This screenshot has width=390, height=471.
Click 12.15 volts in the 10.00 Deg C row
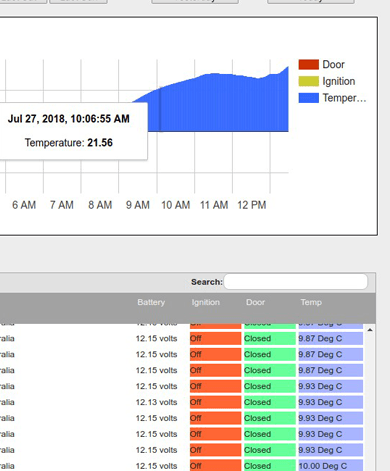156,466
